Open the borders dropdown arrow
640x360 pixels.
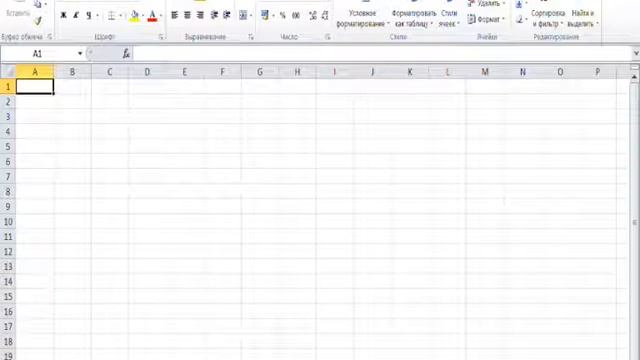(x=120, y=16)
